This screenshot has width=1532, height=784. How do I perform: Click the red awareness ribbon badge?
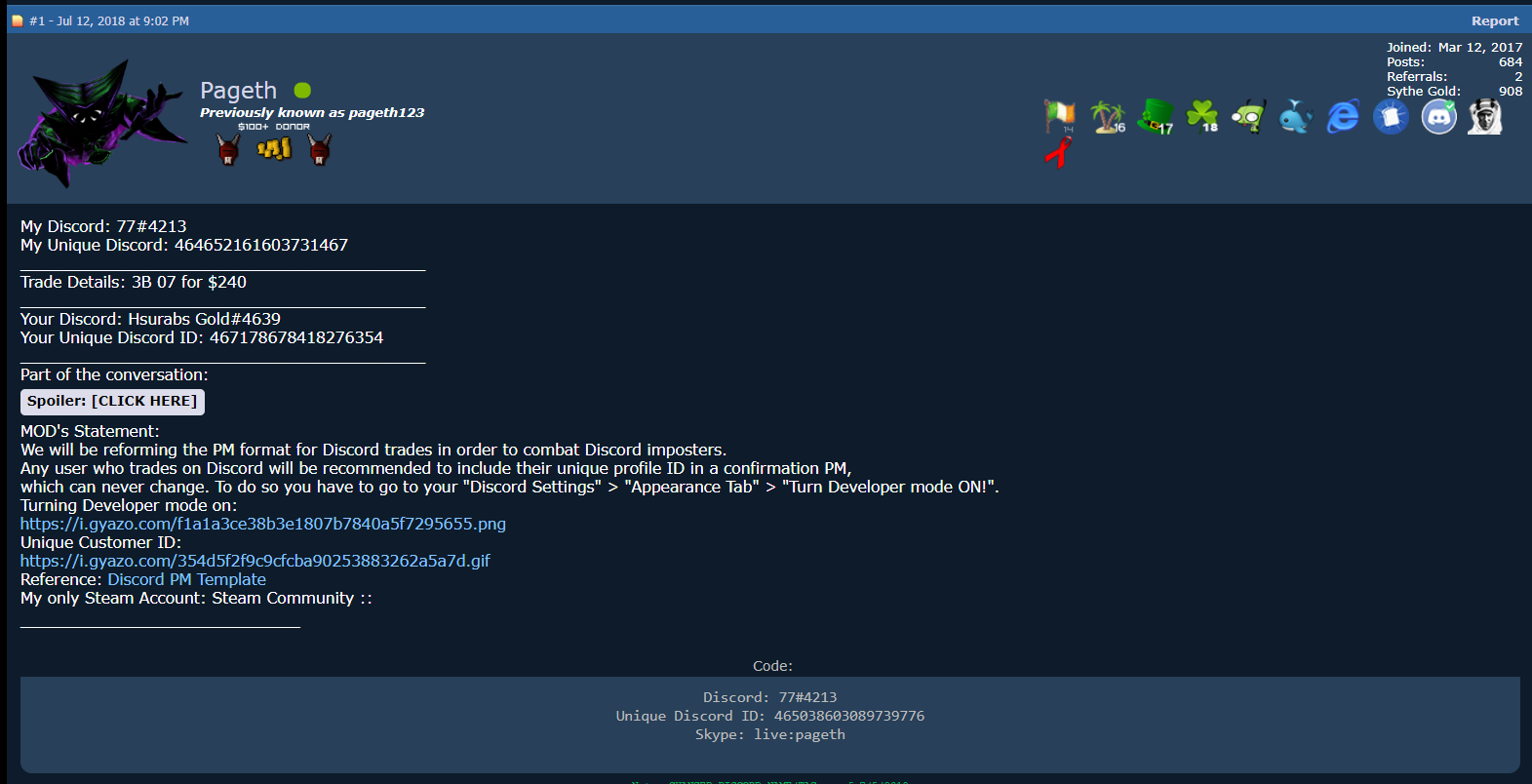pyautogui.click(x=1058, y=152)
